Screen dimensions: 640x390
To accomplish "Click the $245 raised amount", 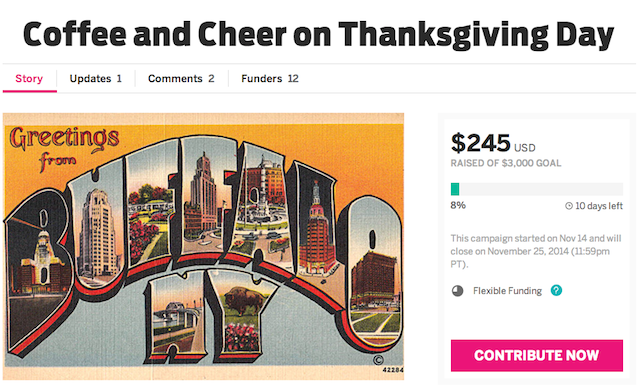I will tap(480, 143).
